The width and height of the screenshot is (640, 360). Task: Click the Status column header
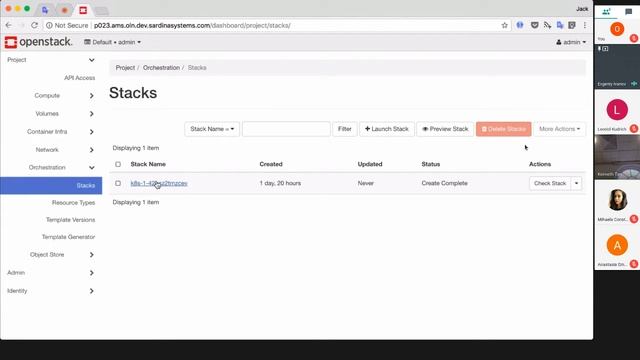pyautogui.click(x=431, y=164)
